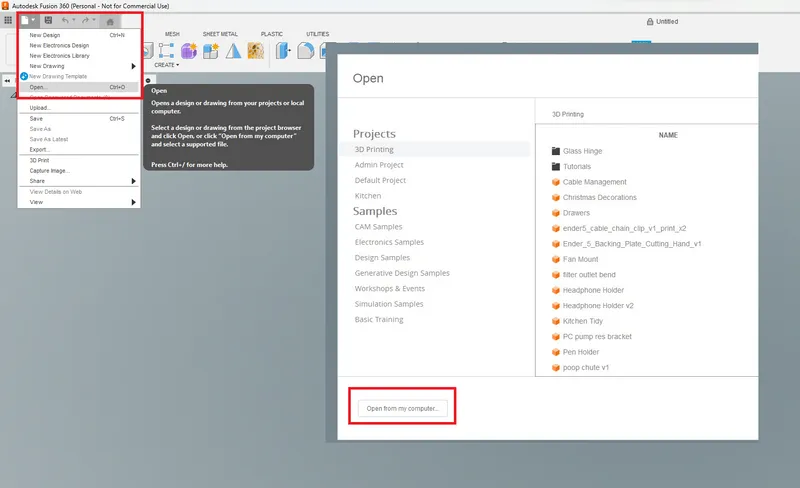The image size is (800, 488).
Task: Expand the Share submenu
Action: pos(80,181)
